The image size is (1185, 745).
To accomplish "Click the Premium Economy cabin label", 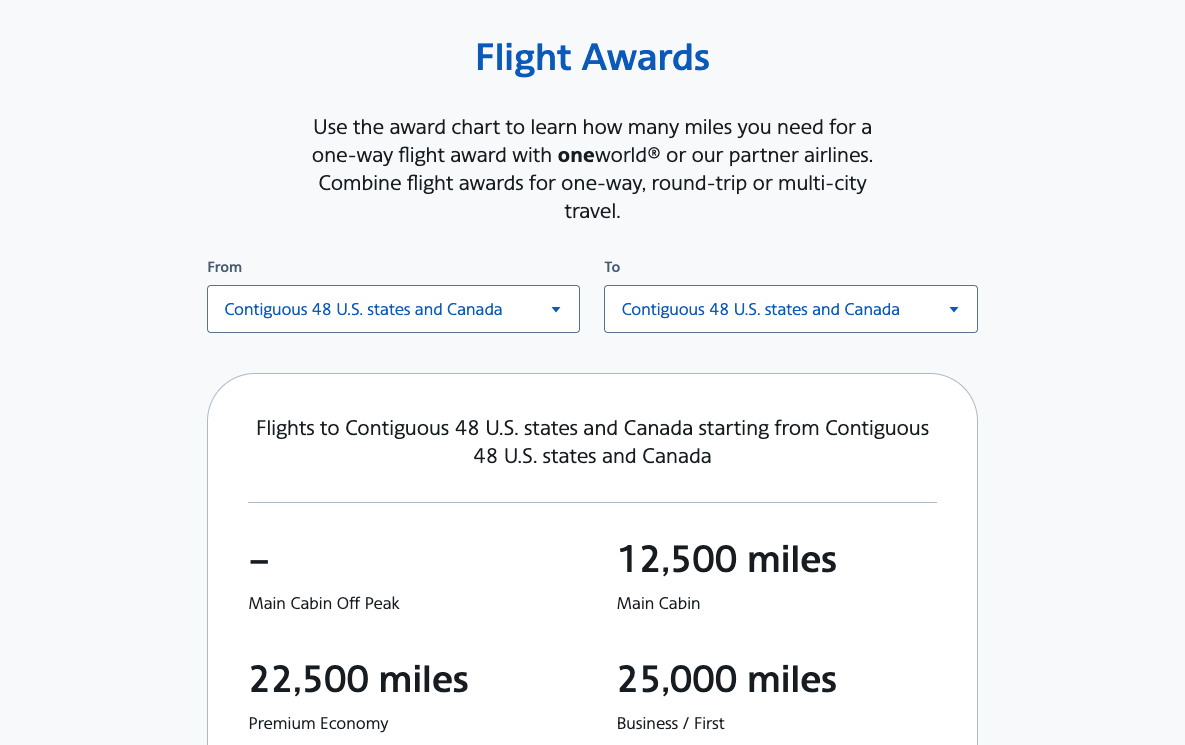I will click(x=318, y=723).
